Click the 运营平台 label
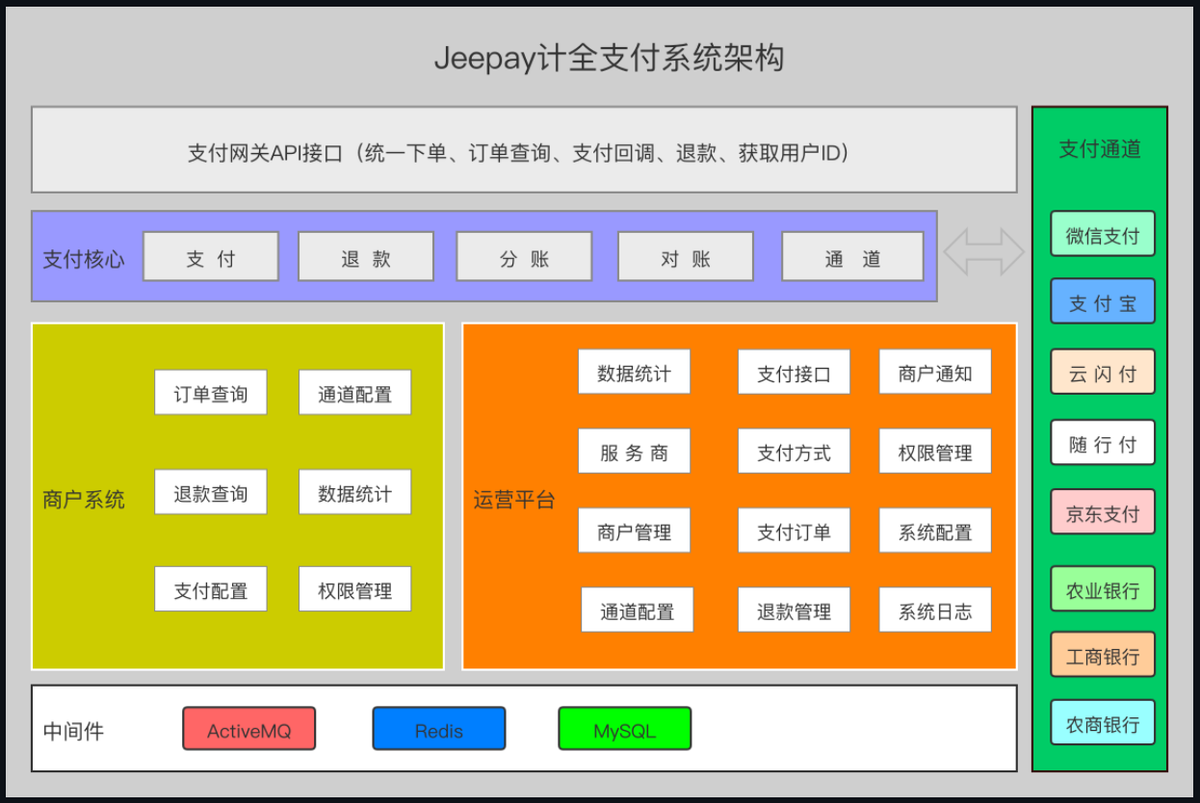This screenshot has height=803, width=1200. tap(514, 499)
